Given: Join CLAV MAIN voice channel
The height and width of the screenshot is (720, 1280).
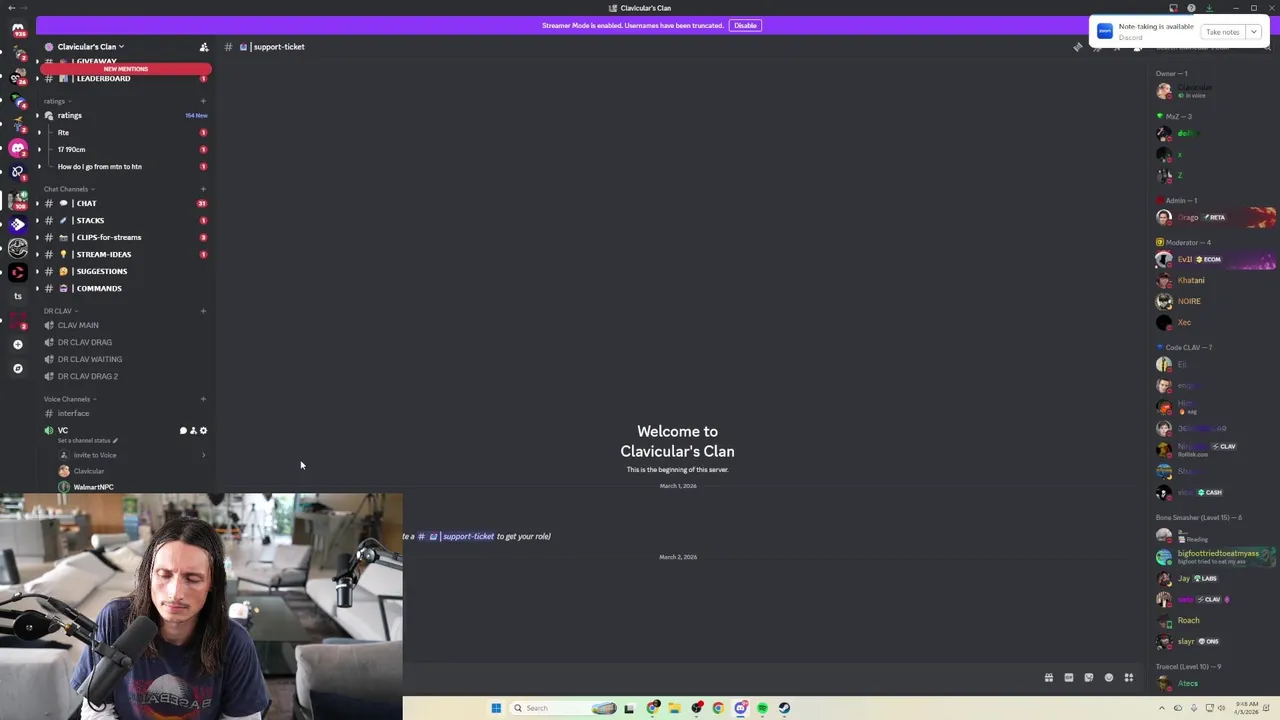Looking at the screenshot, I should click(x=125, y=325).
